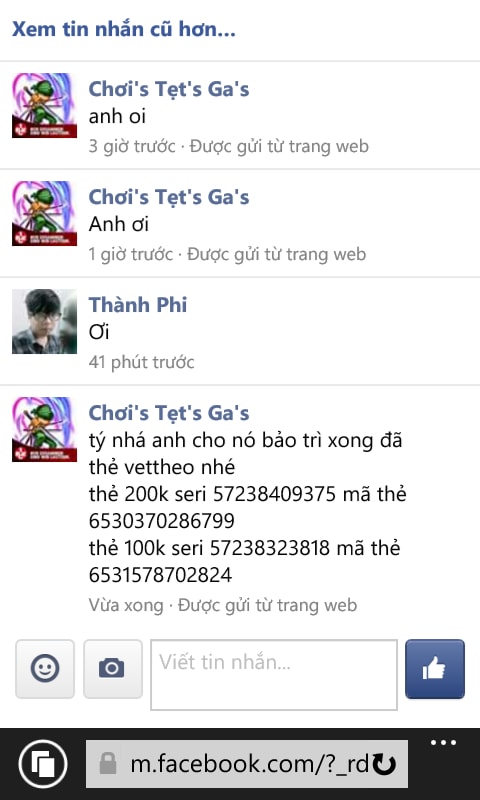Viewport: 480px width, 800px height.
Task: Tap avatar beside the 'Anh ơi' message
Action: 44,213
